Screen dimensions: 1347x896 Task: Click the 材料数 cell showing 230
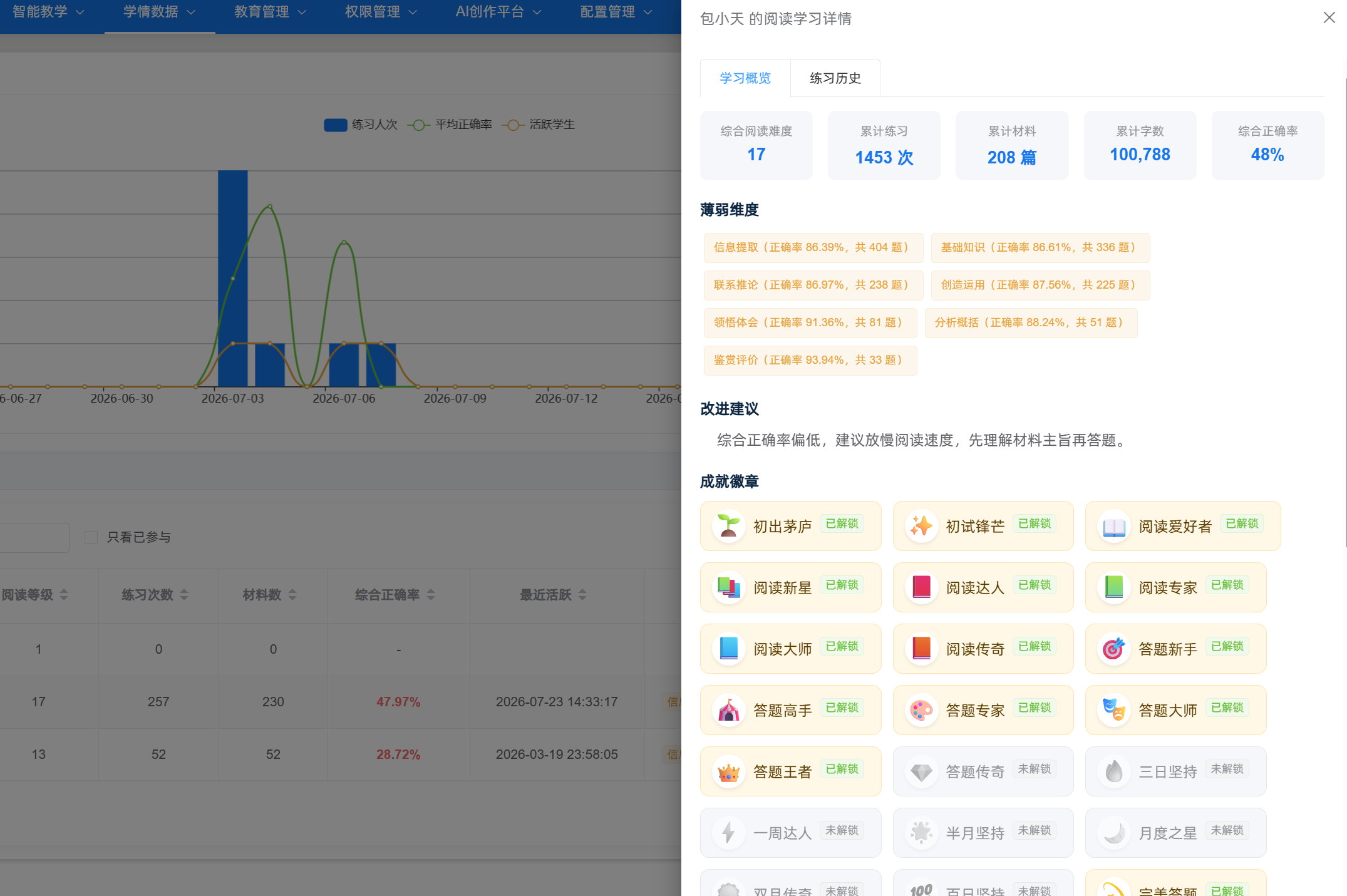coord(273,702)
